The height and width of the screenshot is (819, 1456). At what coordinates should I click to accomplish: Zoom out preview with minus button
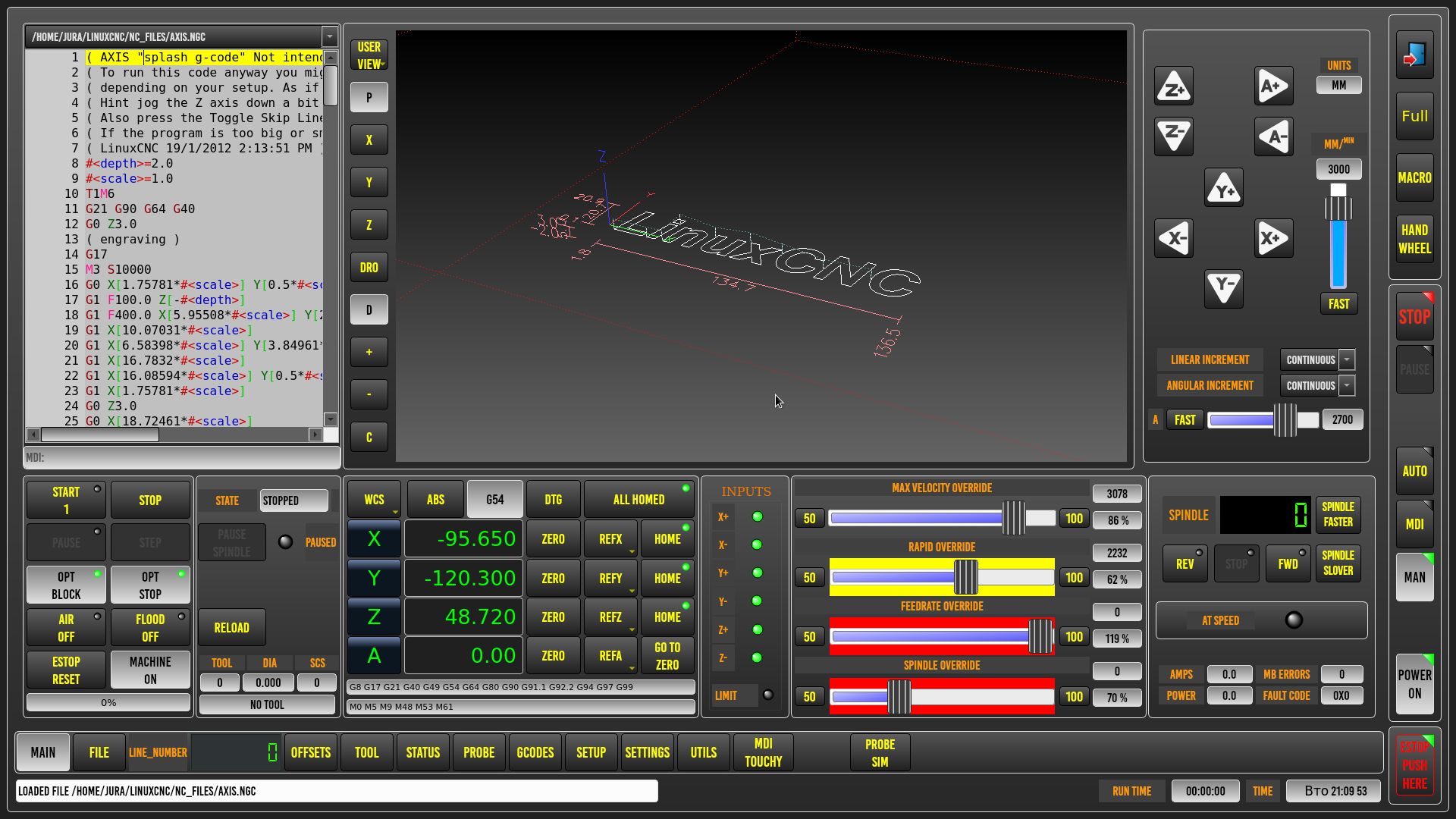click(x=369, y=394)
